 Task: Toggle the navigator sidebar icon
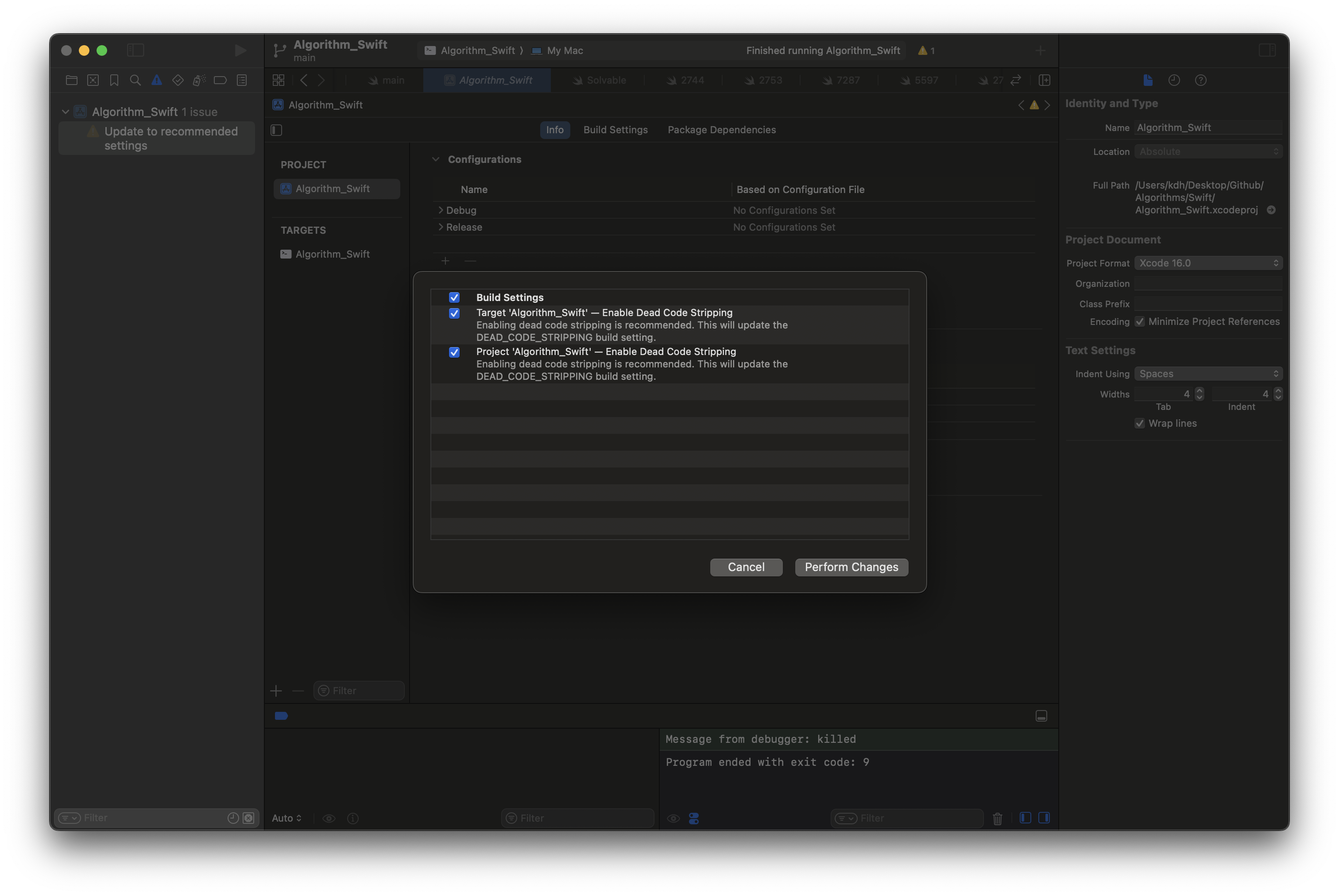[x=135, y=50]
